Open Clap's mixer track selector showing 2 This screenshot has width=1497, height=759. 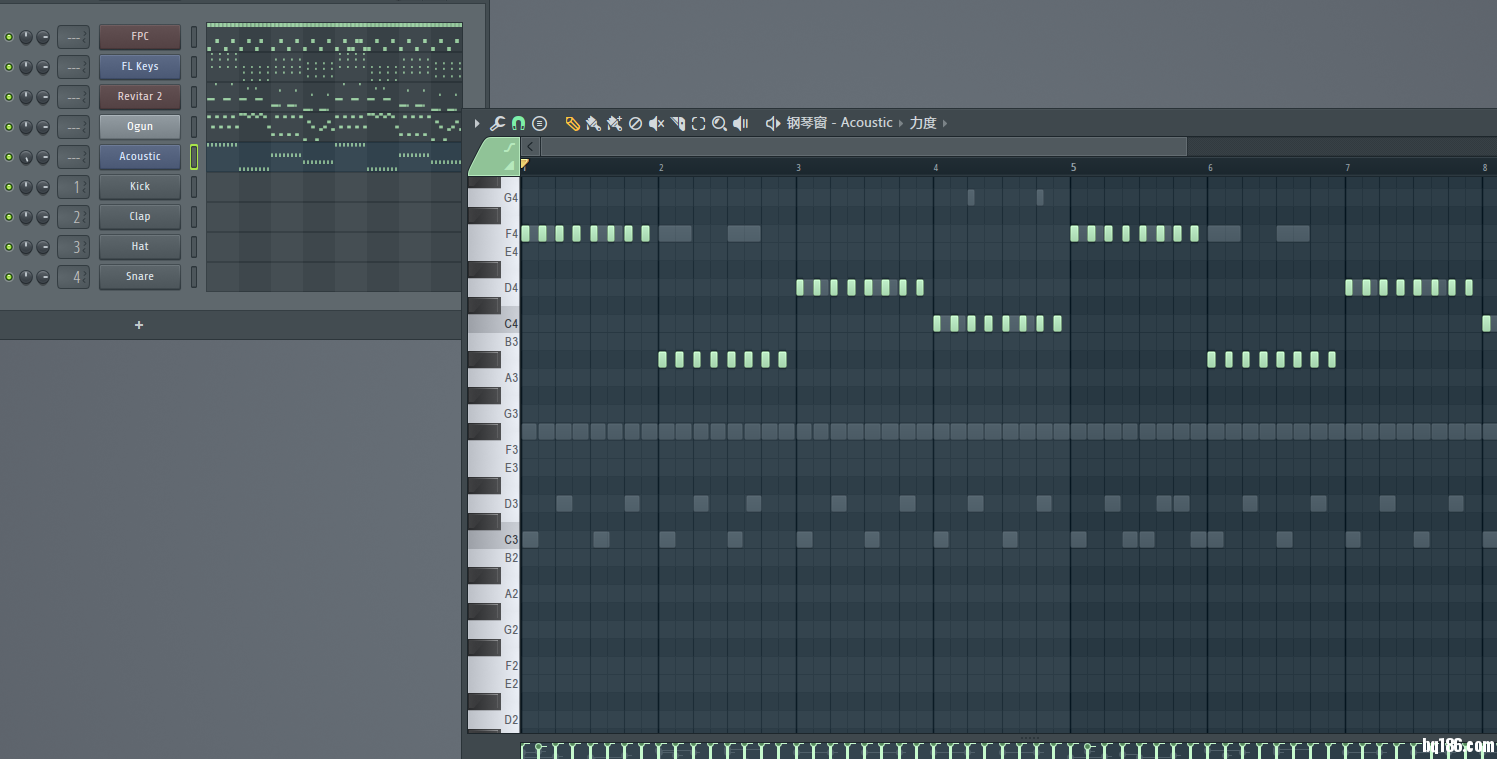pos(73,217)
